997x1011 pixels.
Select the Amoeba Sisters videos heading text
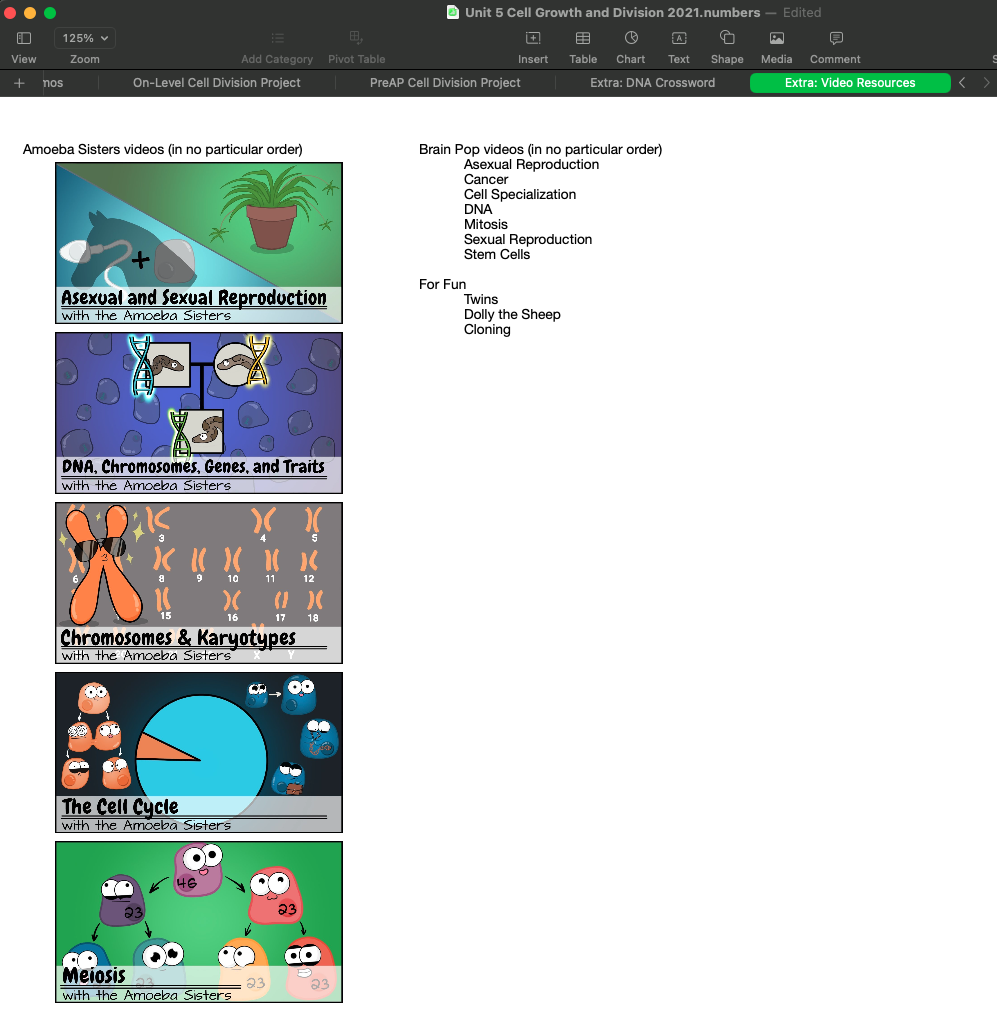click(x=163, y=150)
